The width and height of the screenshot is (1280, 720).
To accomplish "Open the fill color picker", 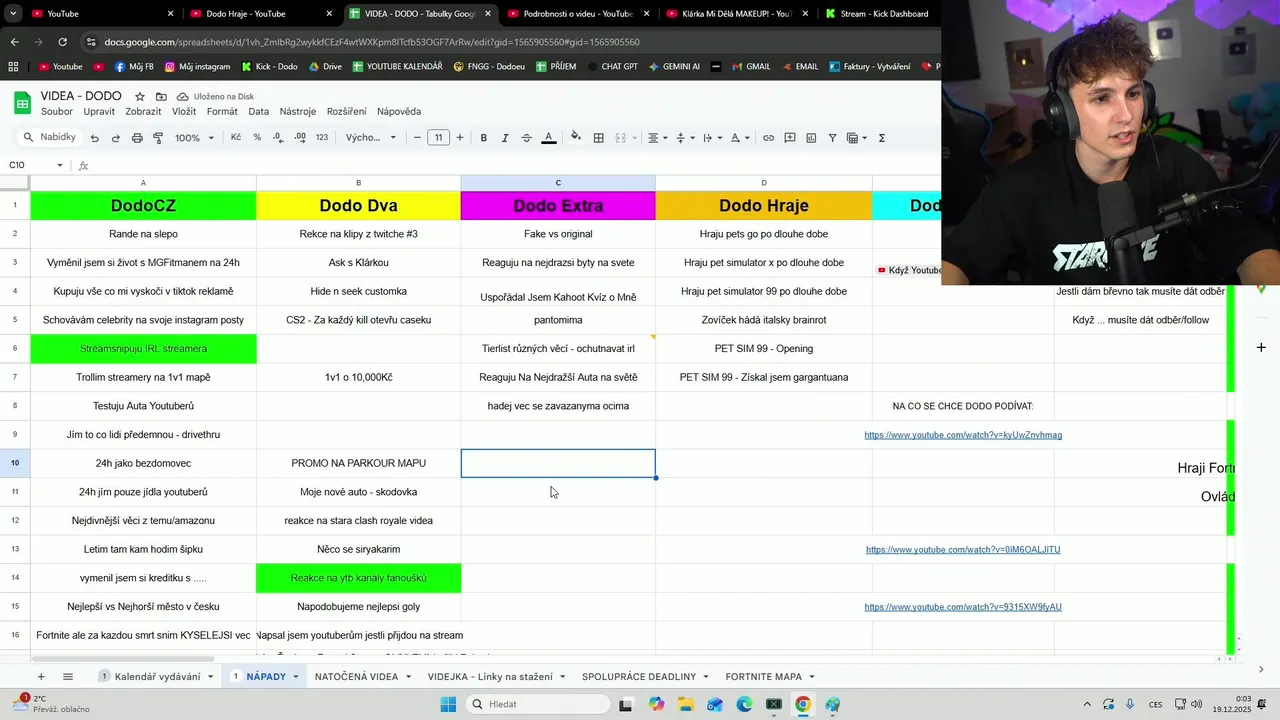I will [x=575, y=138].
